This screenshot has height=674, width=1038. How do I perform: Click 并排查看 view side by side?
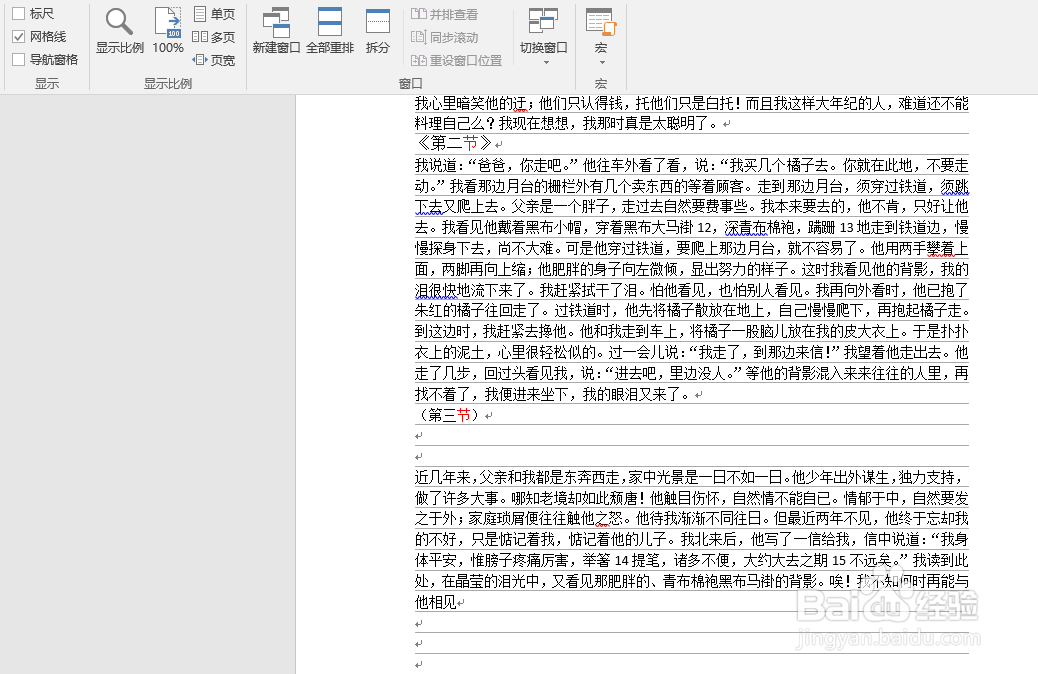(444, 14)
